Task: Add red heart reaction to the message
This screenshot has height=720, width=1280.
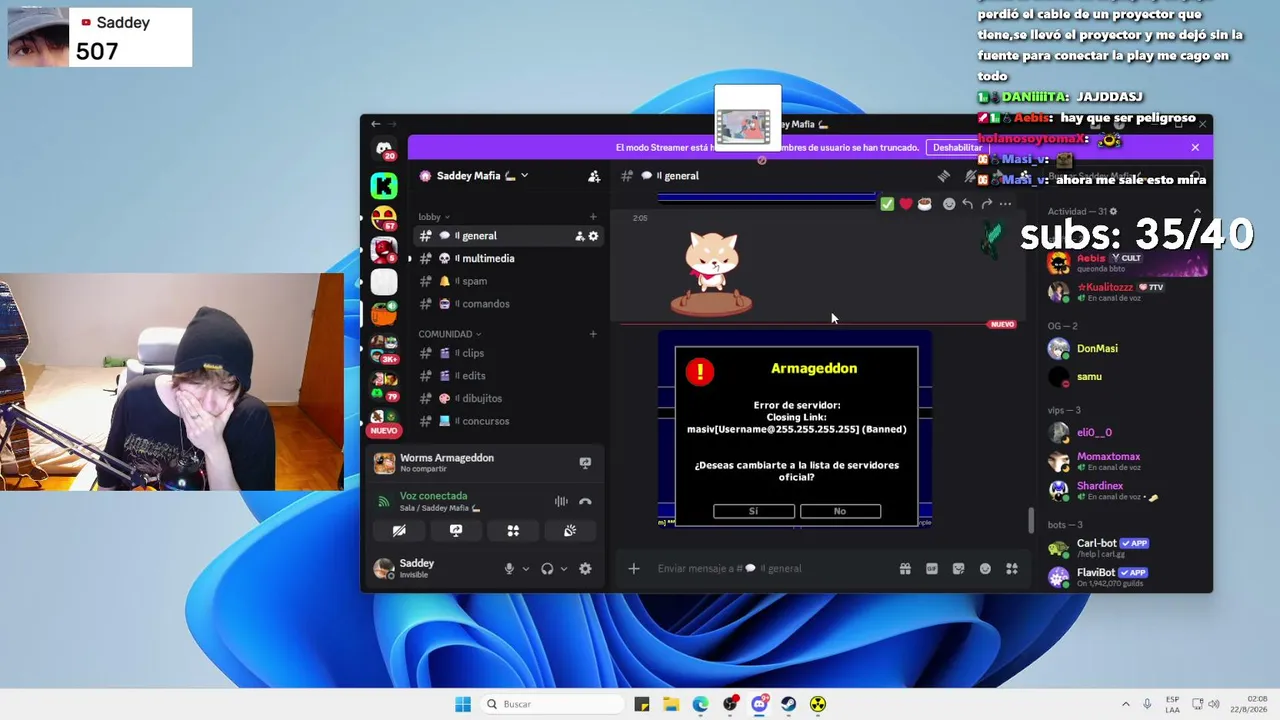Action: tap(906, 204)
